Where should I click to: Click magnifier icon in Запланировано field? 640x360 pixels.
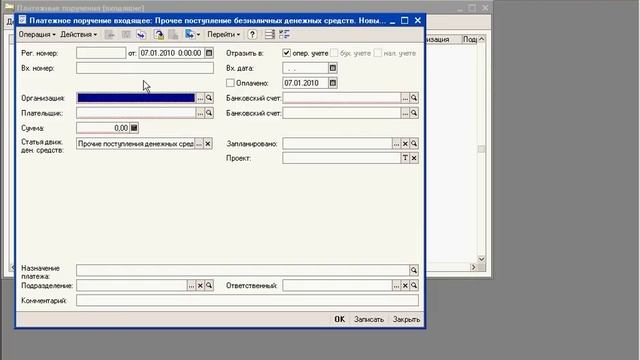pyautogui.click(x=414, y=144)
